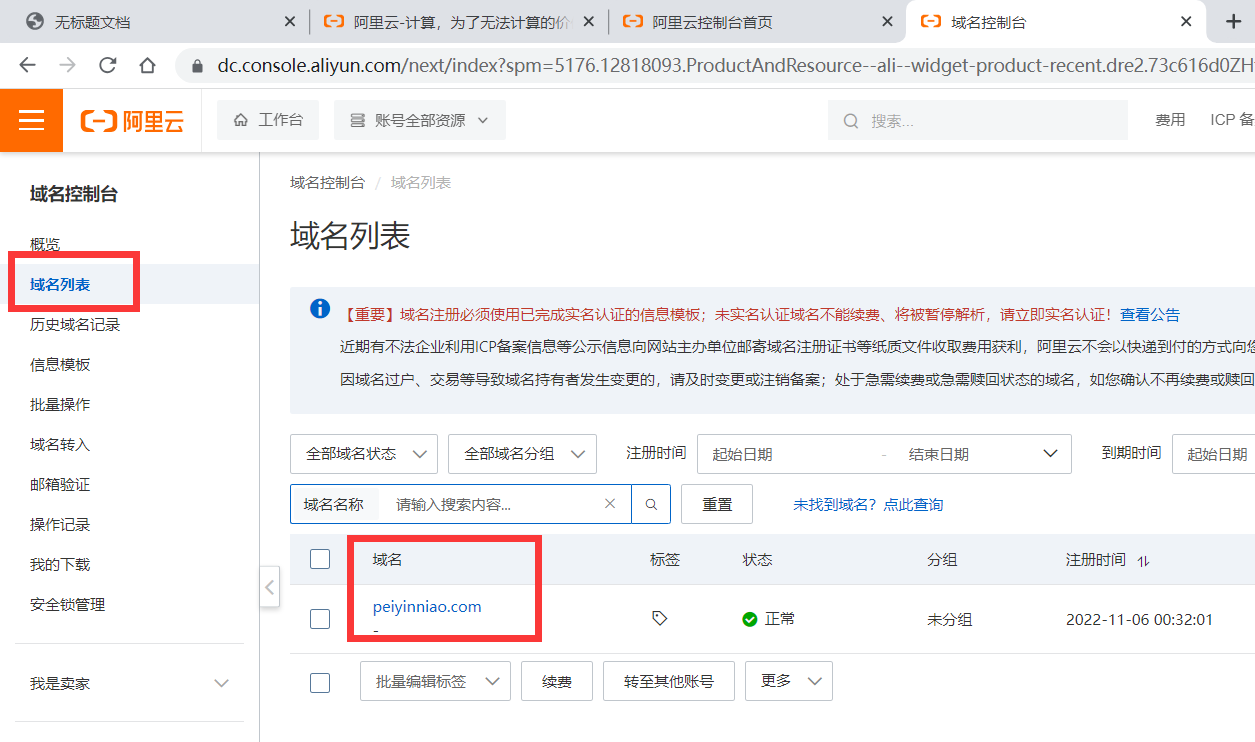
Task: Select all domains with the header checkbox
Action: click(319, 559)
